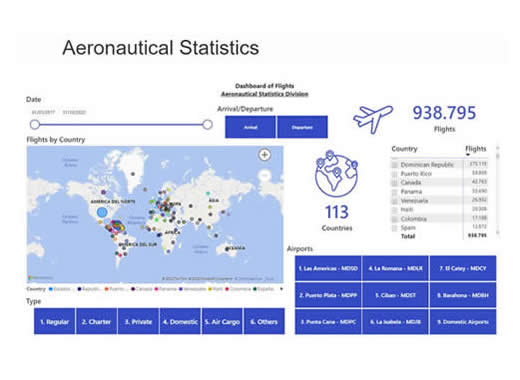Click the airplane flights icon

(373, 119)
